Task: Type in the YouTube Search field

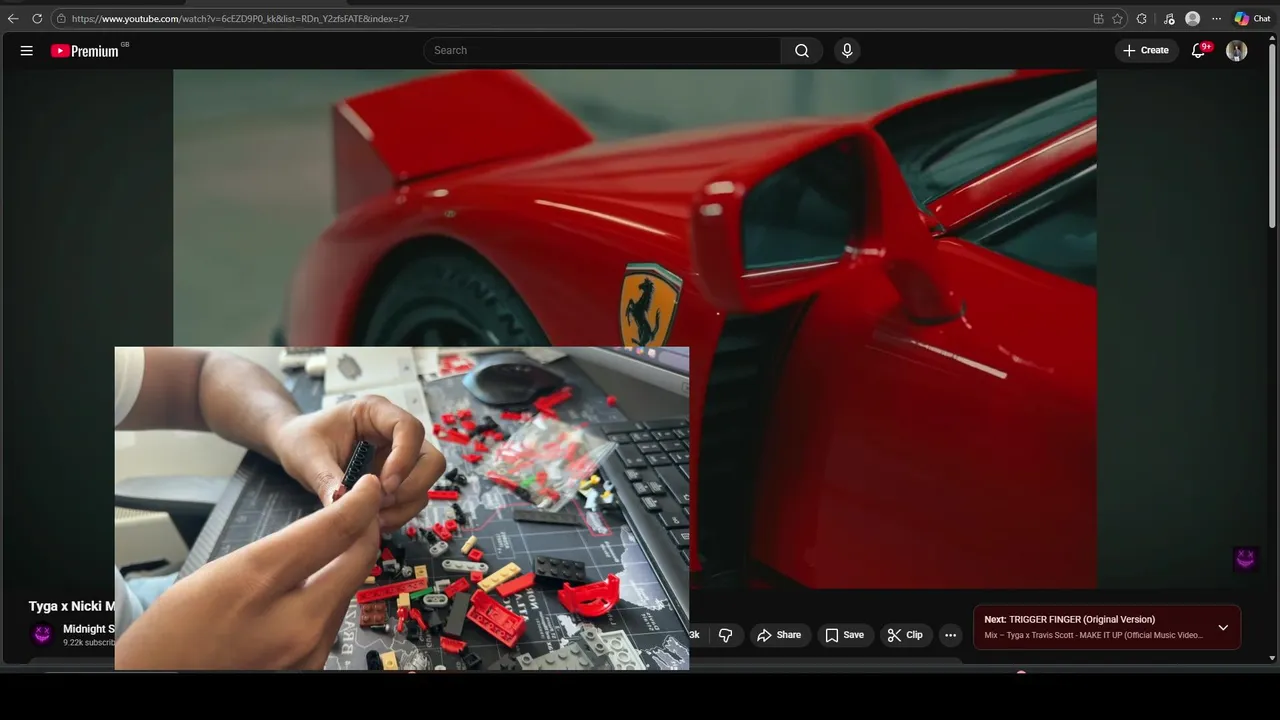Action: [603, 51]
